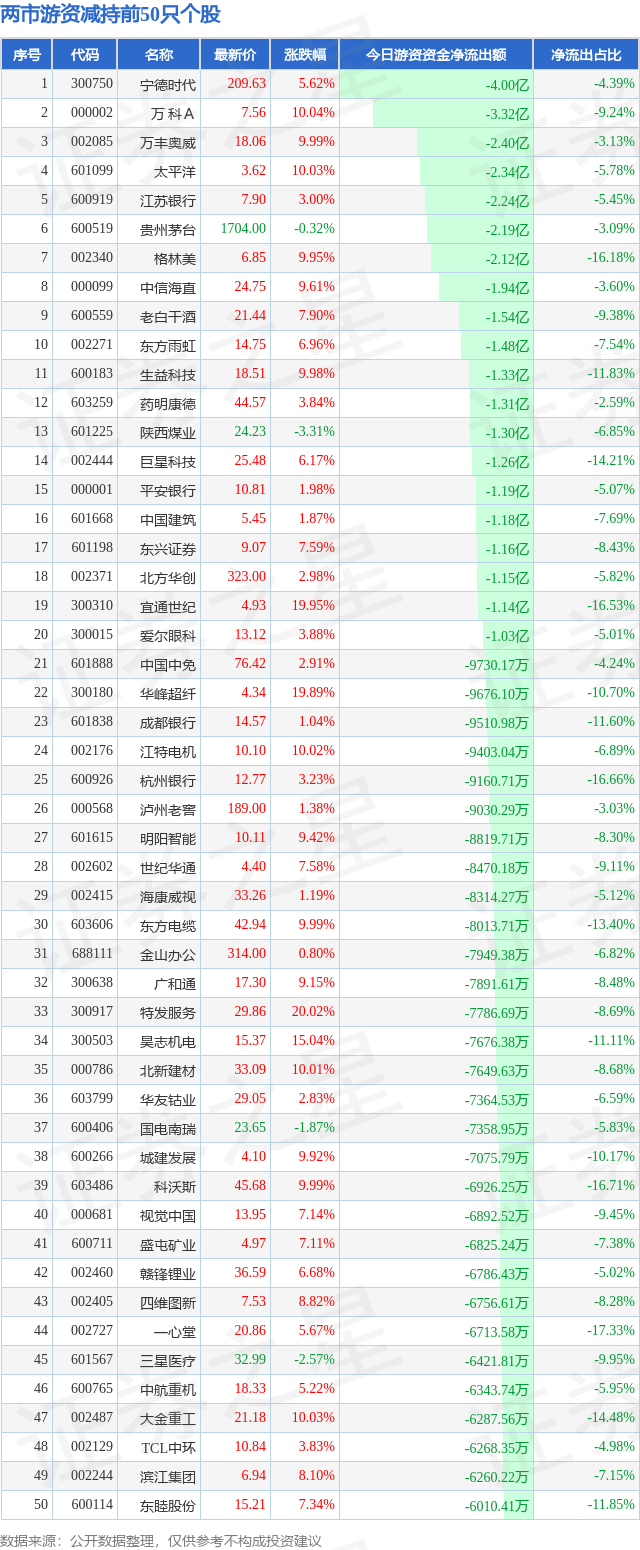Click the 今日游资资金净流出额 column header
The height and width of the screenshot is (1550, 640).
(x=436, y=55)
